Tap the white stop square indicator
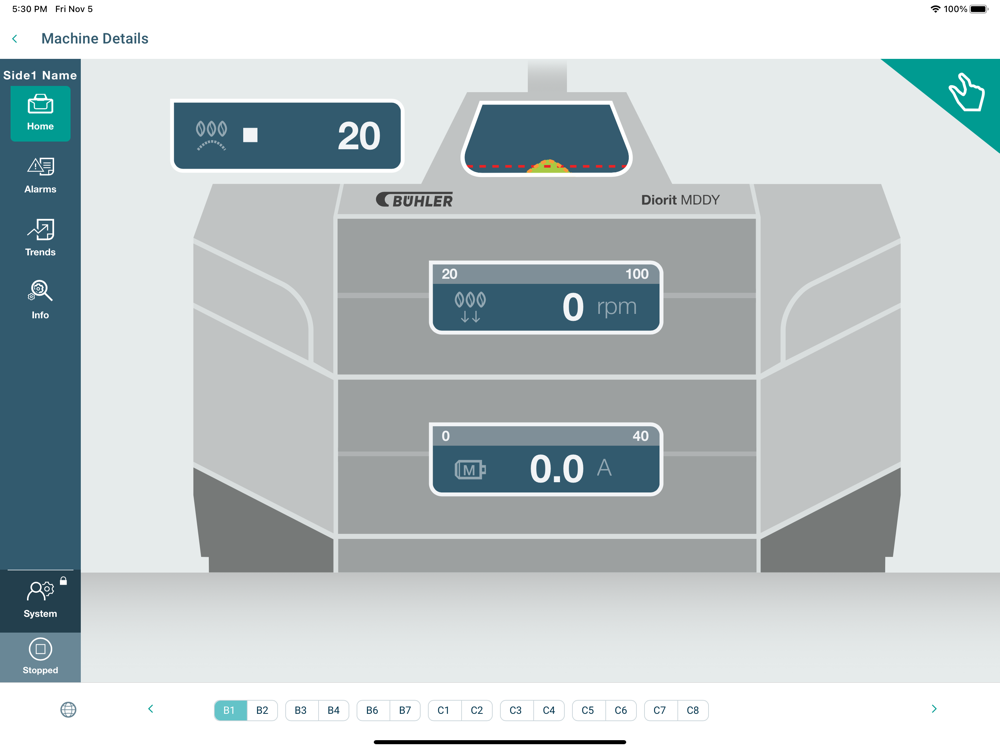The image size is (1000, 750). 250,135
